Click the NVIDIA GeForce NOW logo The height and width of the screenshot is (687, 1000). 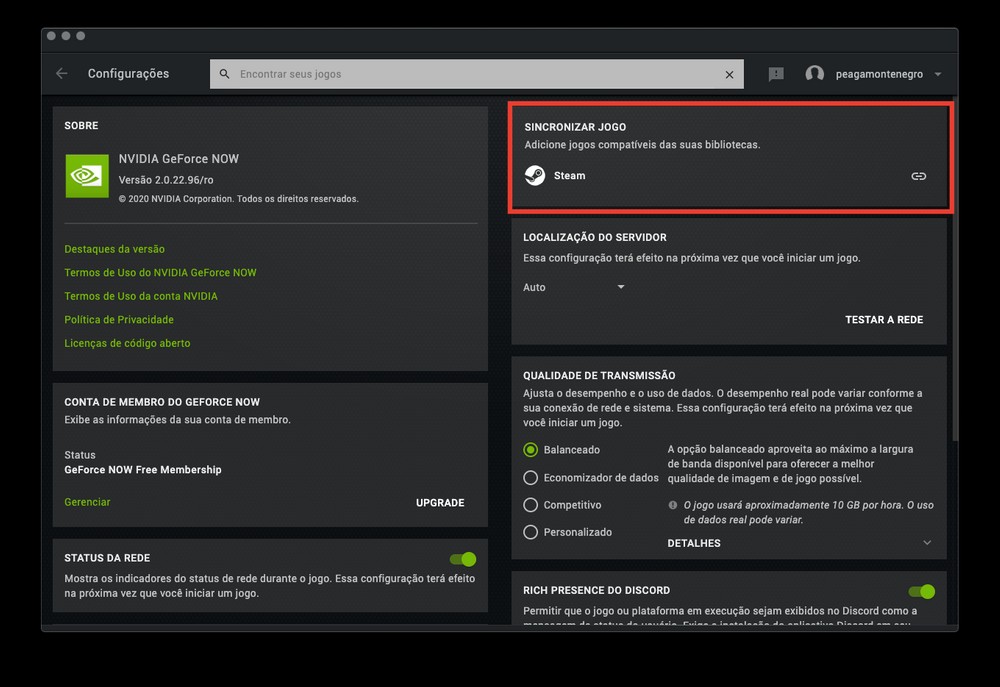(87, 175)
